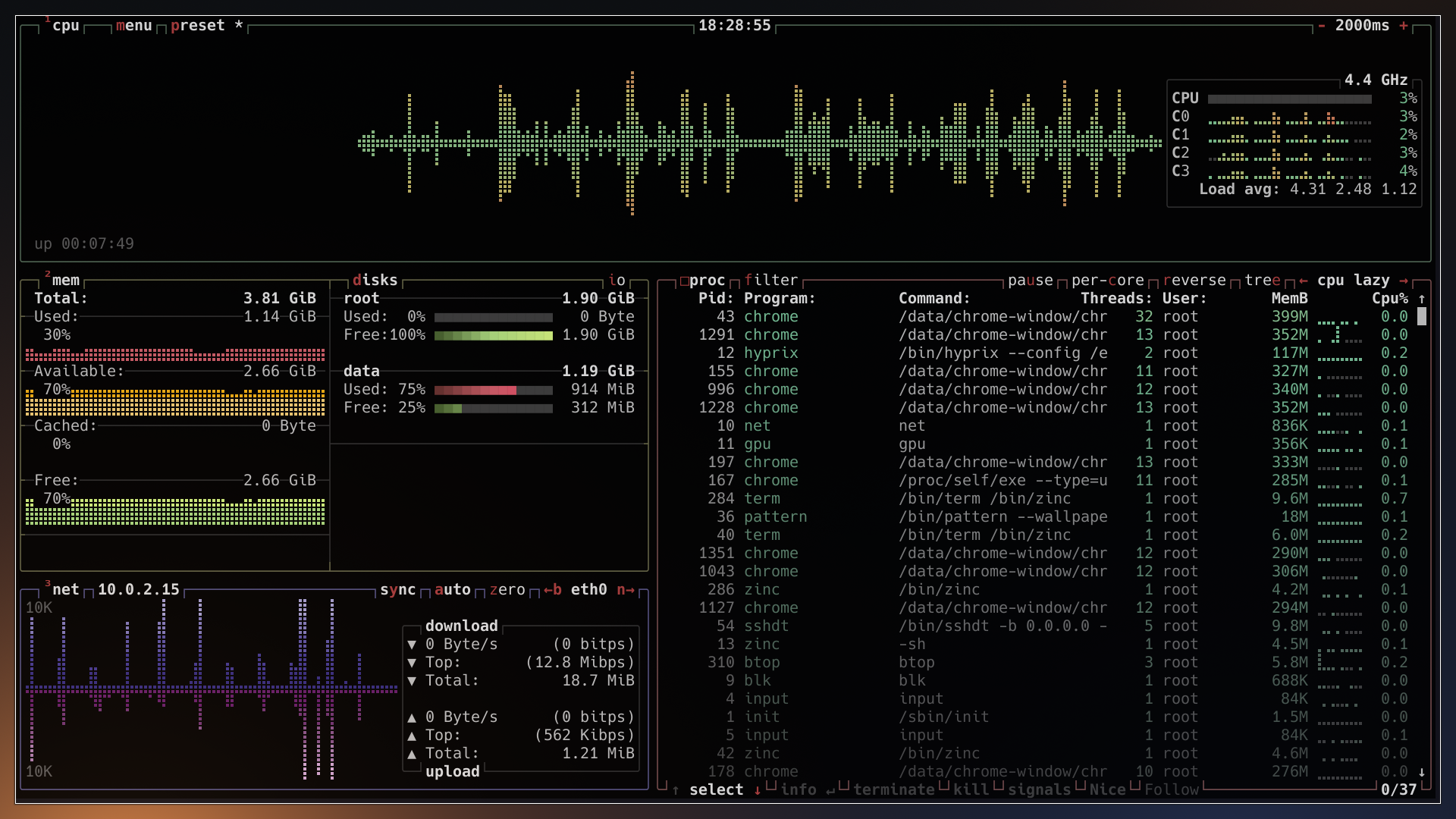Select next sort column right arrow

click(1404, 280)
